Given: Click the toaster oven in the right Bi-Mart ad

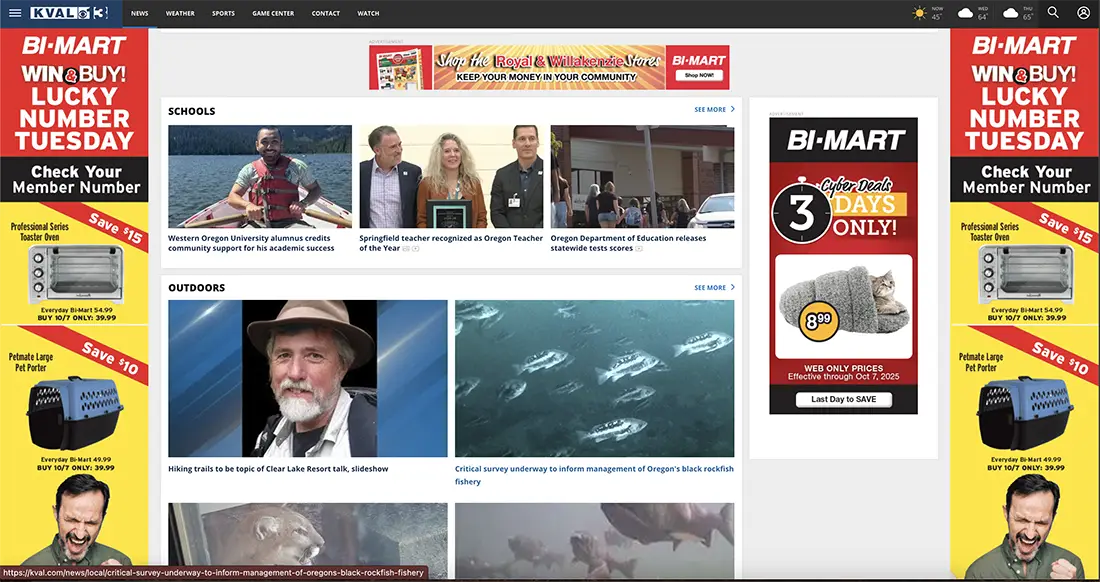Looking at the screenshot, I should [1026, 274].
